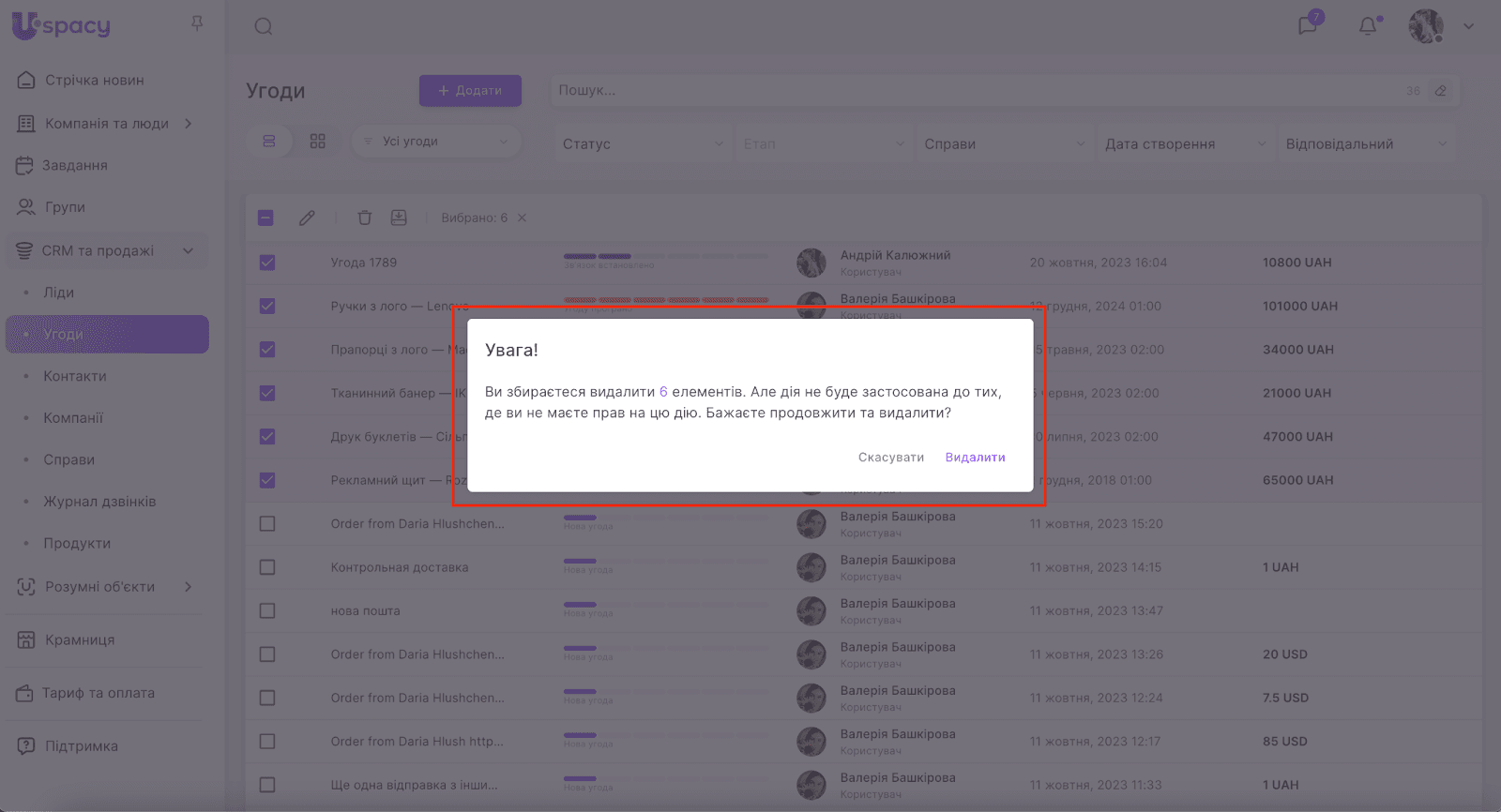This screenshot has width=1501, height=812.
Task: Click Андрій Калюжний's avatar
Action: [811, 263]
